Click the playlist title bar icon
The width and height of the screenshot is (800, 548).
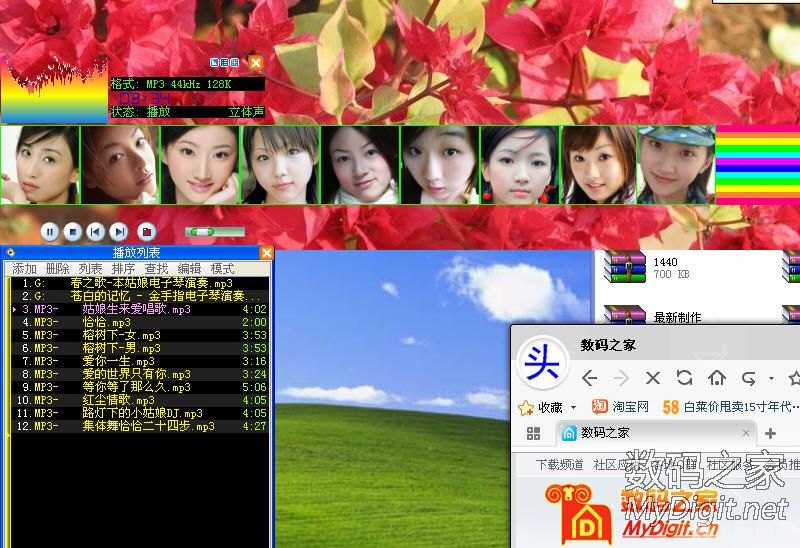10,252
